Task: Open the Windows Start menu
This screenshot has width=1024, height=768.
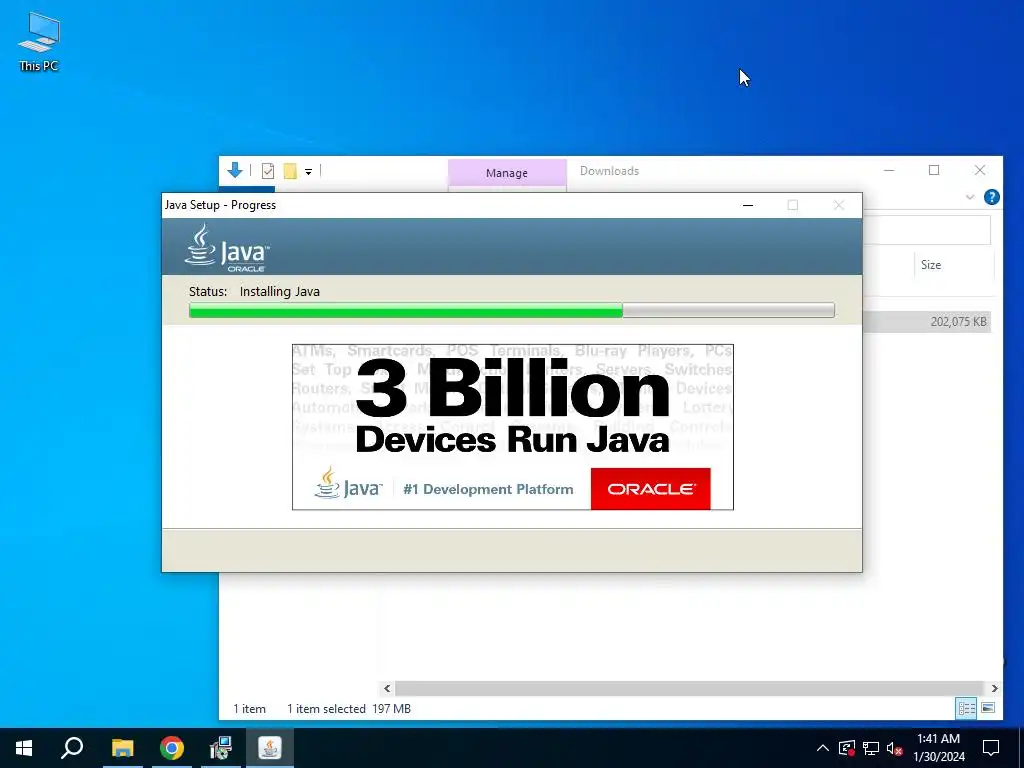Action: (x=24, y=748)
